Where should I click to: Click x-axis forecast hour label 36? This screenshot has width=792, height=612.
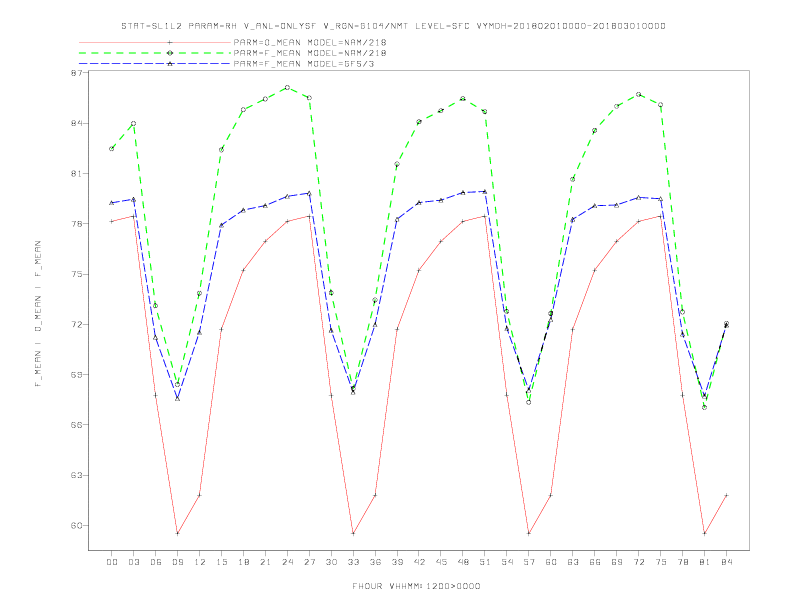375,562
